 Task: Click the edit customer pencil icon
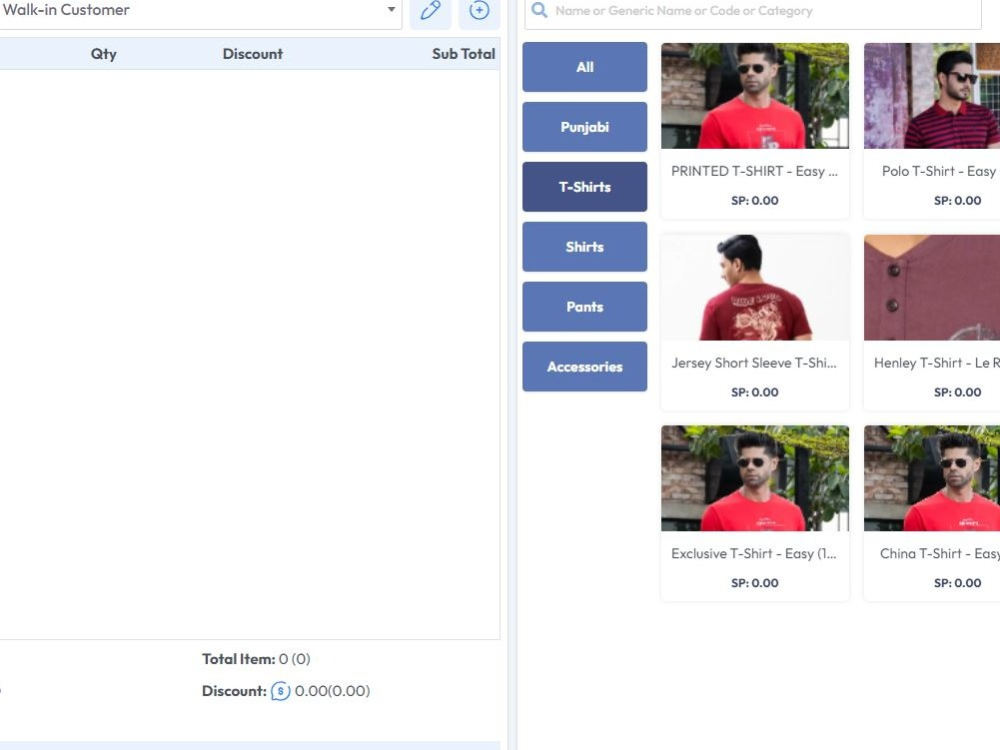click(430, 10)
